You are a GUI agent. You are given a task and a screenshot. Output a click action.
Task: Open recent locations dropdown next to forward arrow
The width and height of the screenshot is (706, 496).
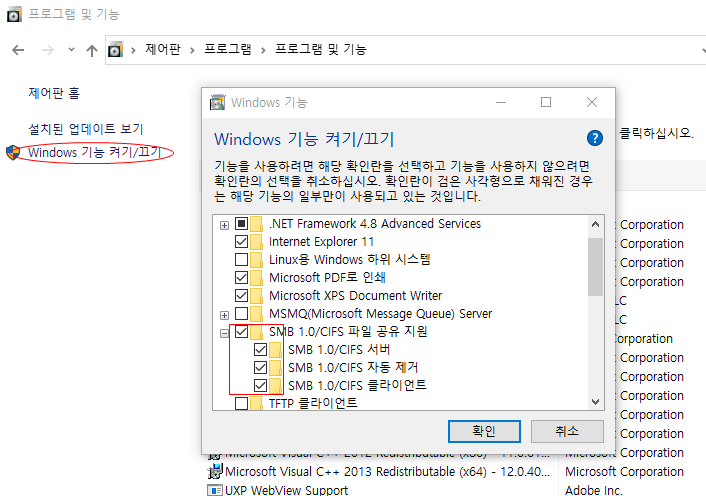(71, 50)
